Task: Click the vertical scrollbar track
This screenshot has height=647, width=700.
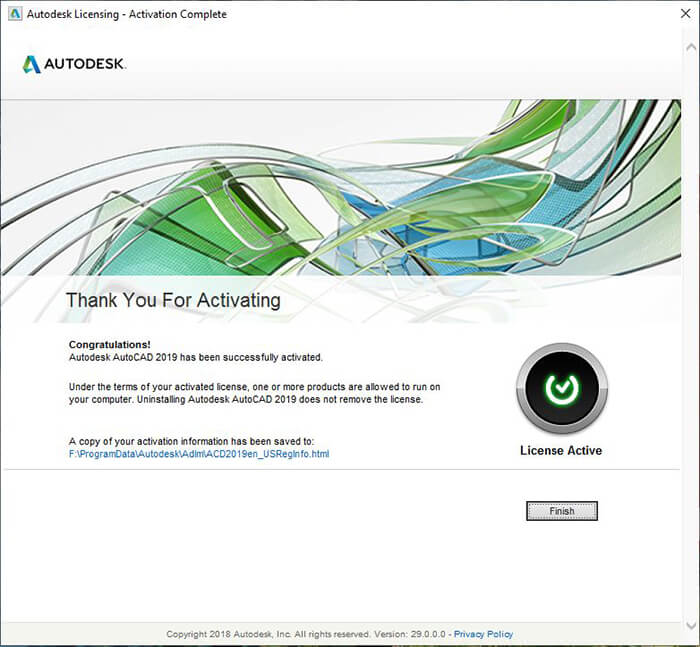Action: click(x=691, y=335)
